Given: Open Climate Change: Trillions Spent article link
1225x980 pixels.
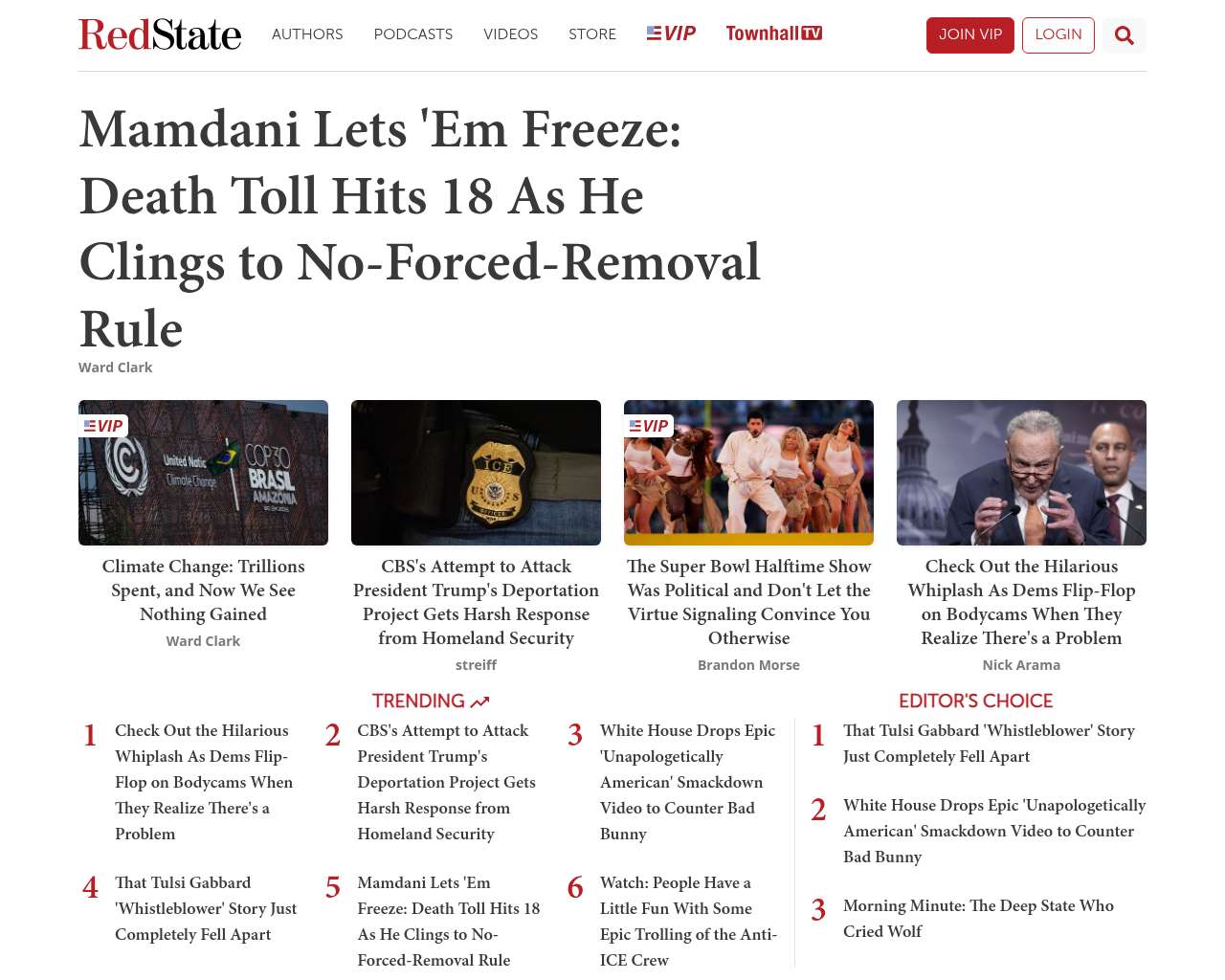Looking at the screenshot, I should tap(203, 590).
